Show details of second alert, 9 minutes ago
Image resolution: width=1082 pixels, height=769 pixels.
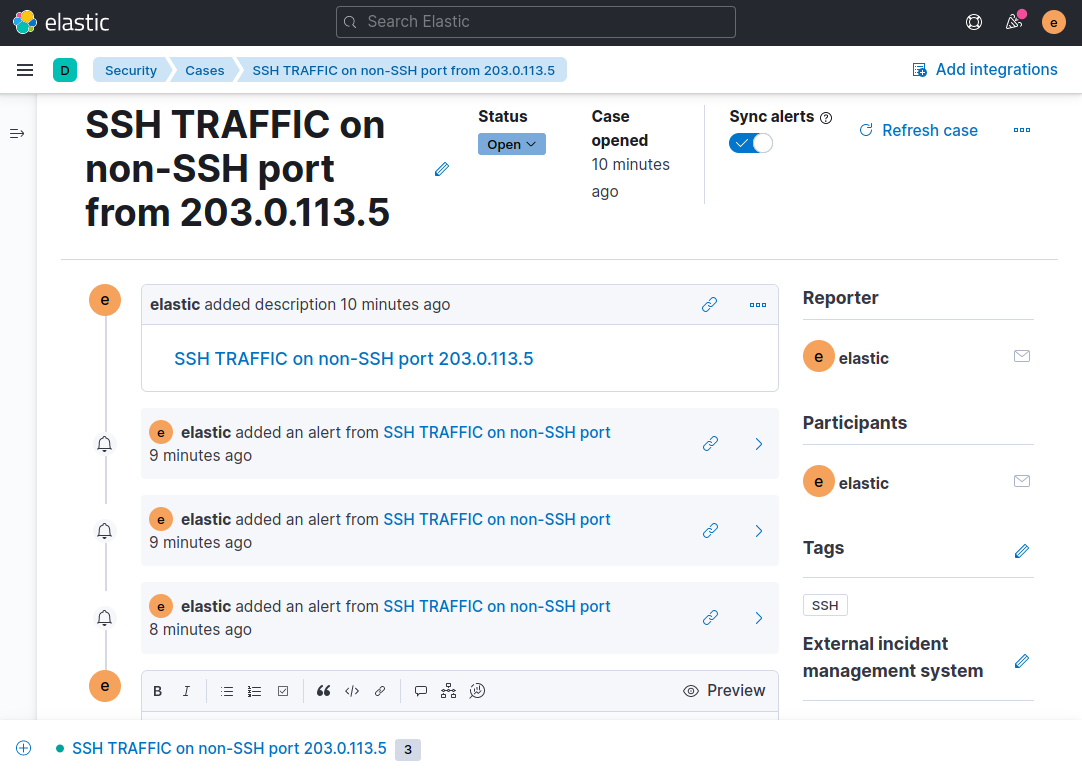758,531
